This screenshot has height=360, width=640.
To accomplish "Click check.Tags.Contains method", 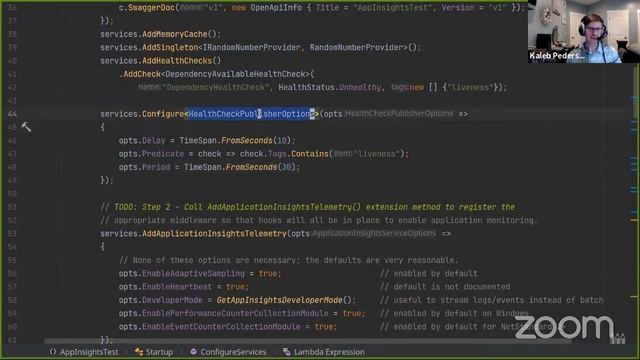I will (284, 154).
